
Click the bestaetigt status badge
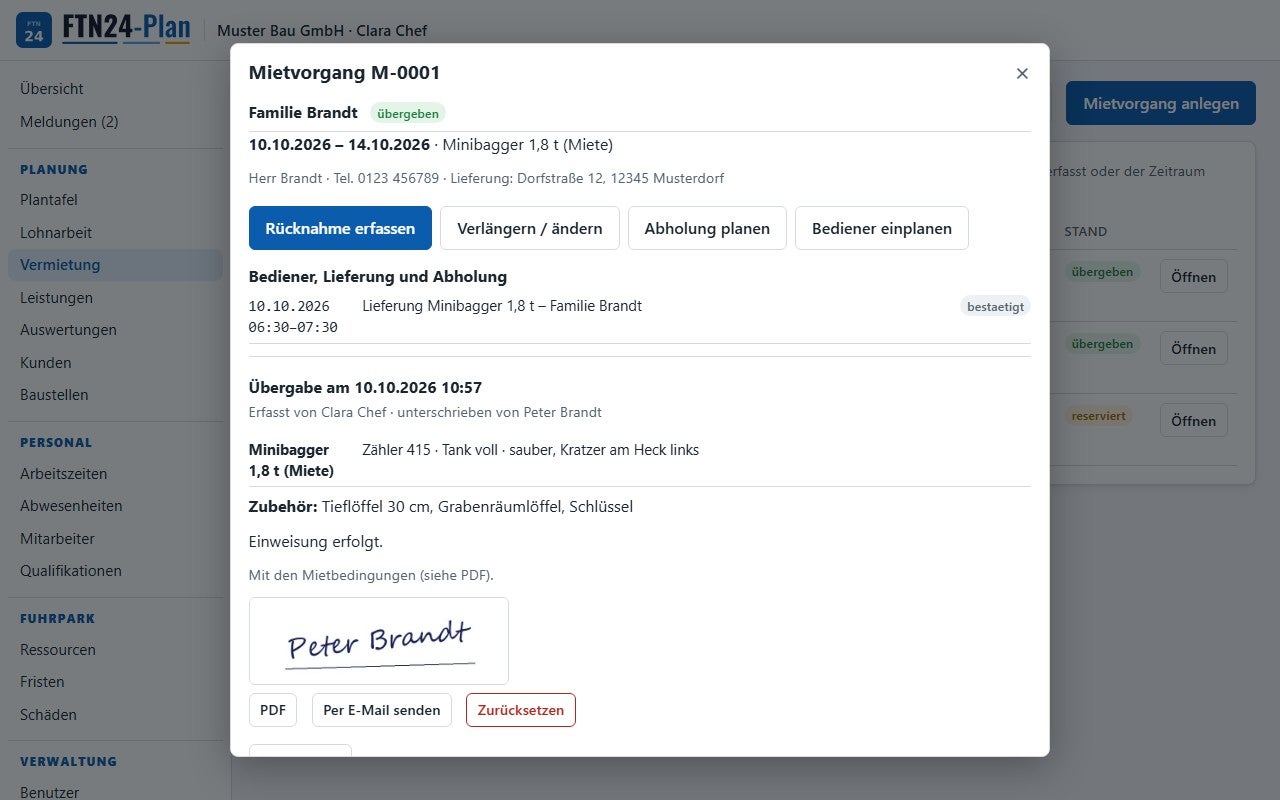tap(996, 307)
